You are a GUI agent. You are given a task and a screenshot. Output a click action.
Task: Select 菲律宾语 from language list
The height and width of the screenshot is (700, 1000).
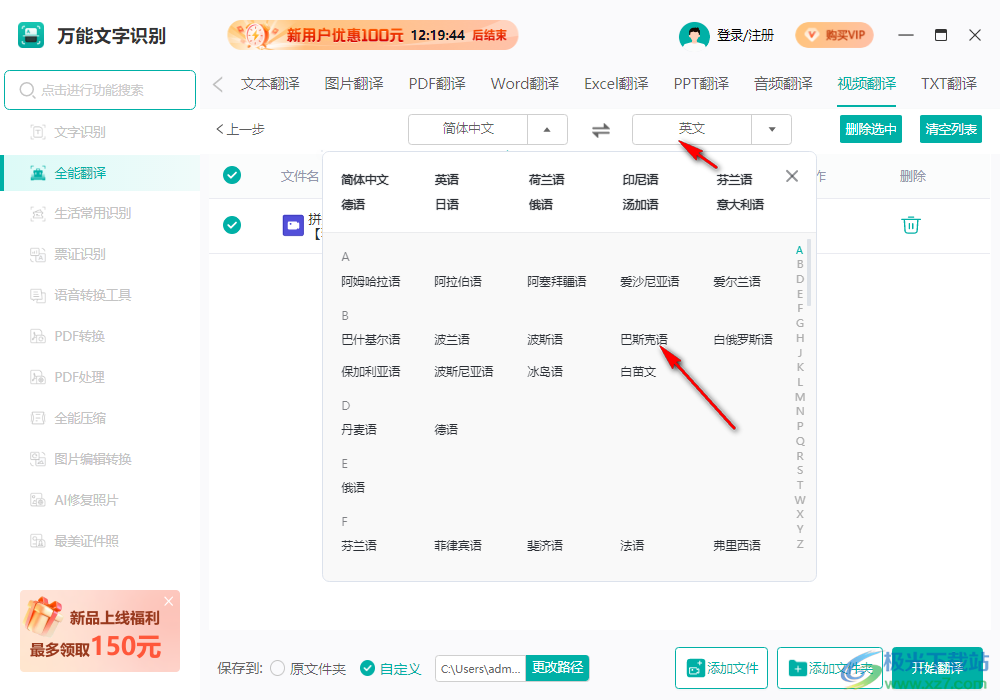(457, 546)
